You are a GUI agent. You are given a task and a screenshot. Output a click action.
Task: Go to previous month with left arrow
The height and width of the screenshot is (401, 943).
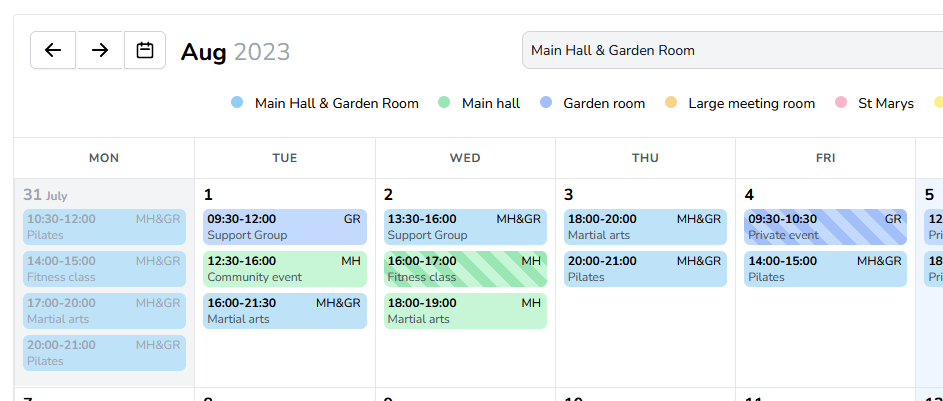(53, 50)
